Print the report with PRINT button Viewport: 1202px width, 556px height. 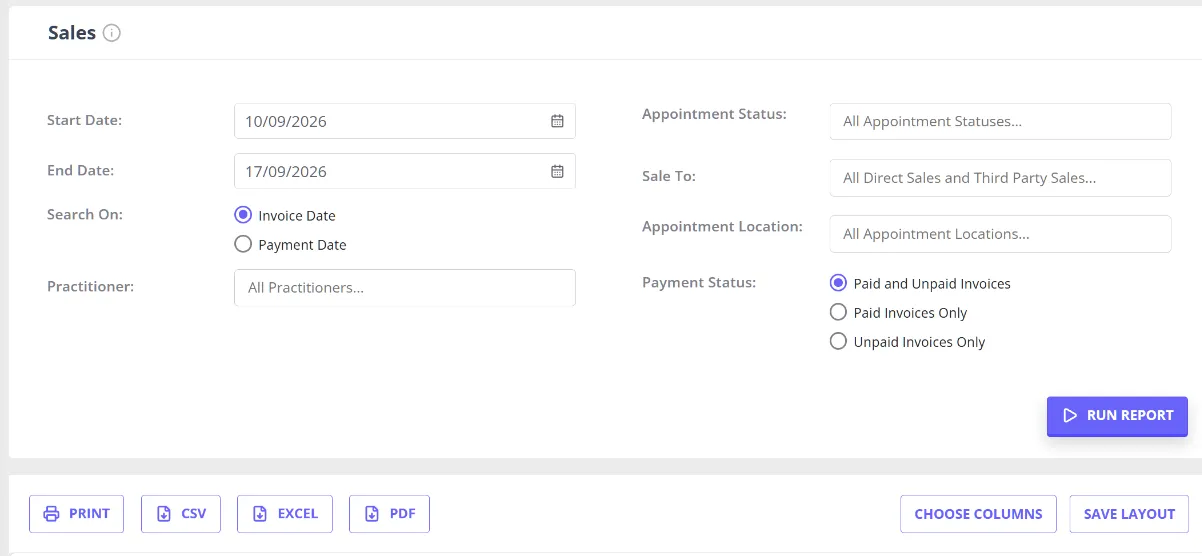pyautogui.click(x=76, y=513)
